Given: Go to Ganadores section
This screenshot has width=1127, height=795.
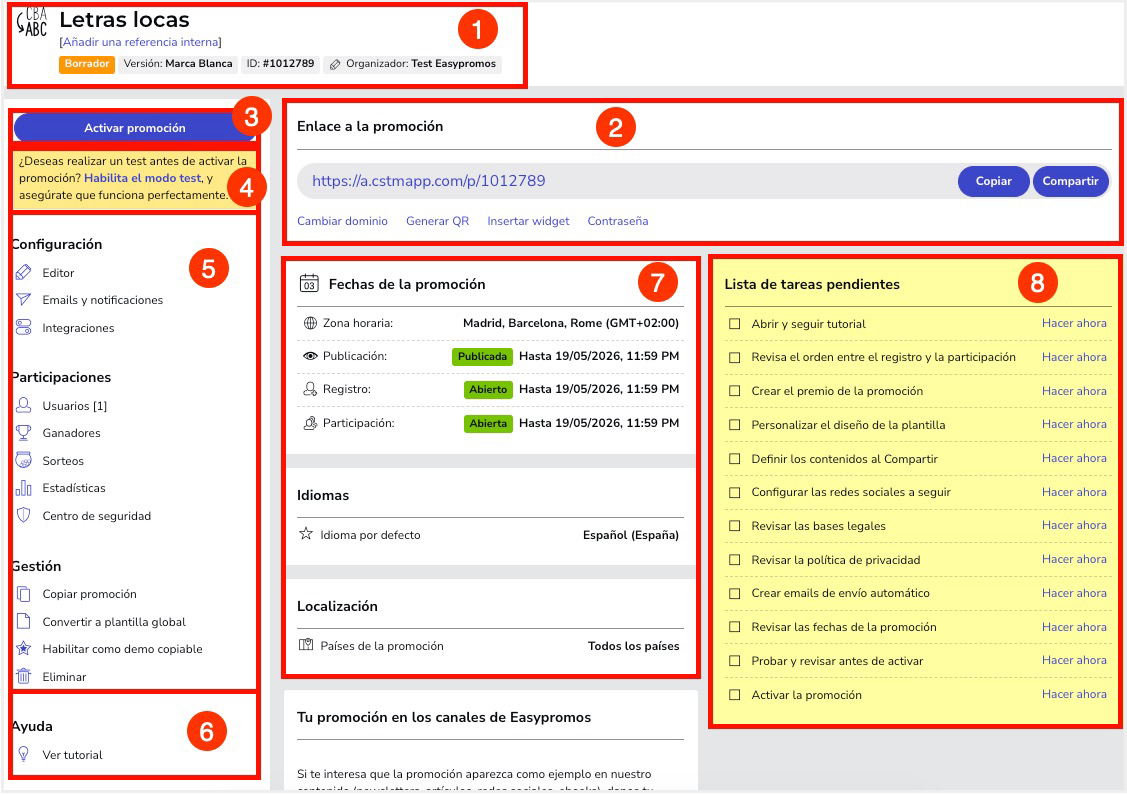Looking at the screenshot, I should (x=71, y=433).
